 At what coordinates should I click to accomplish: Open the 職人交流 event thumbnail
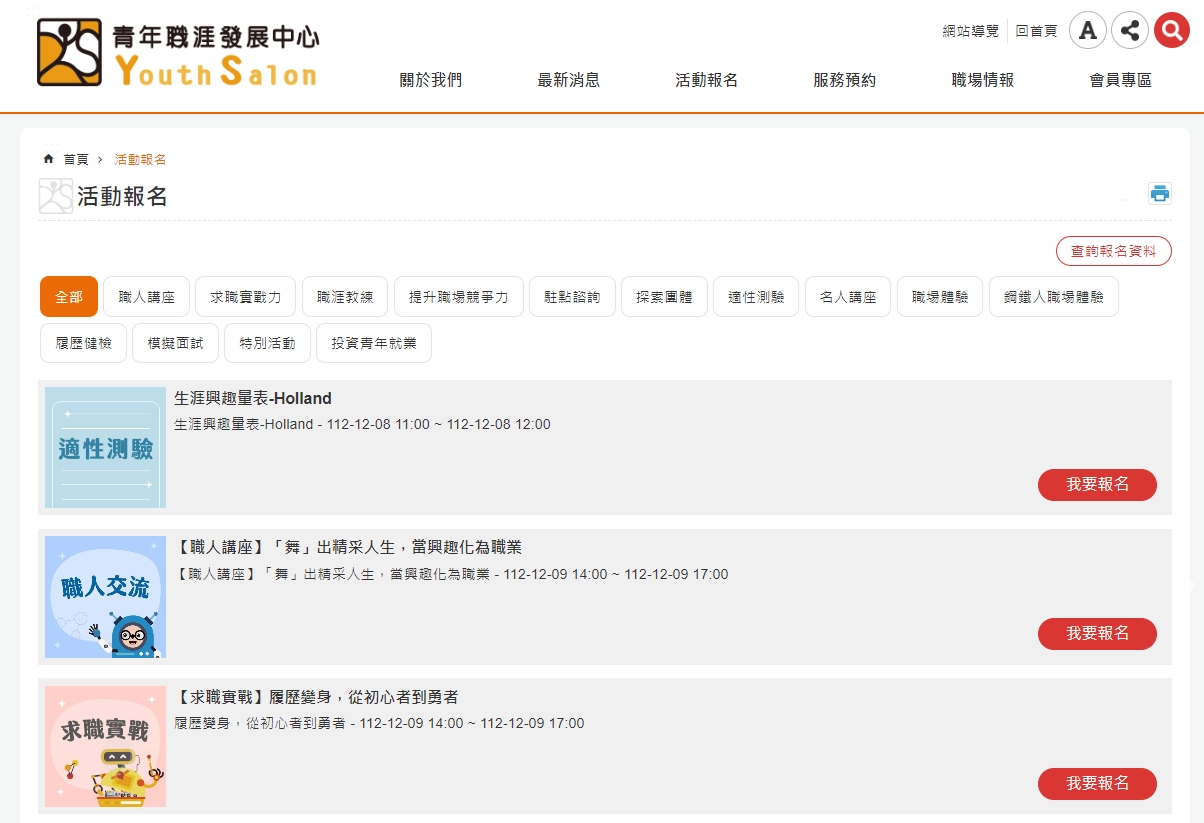(105, 597)
